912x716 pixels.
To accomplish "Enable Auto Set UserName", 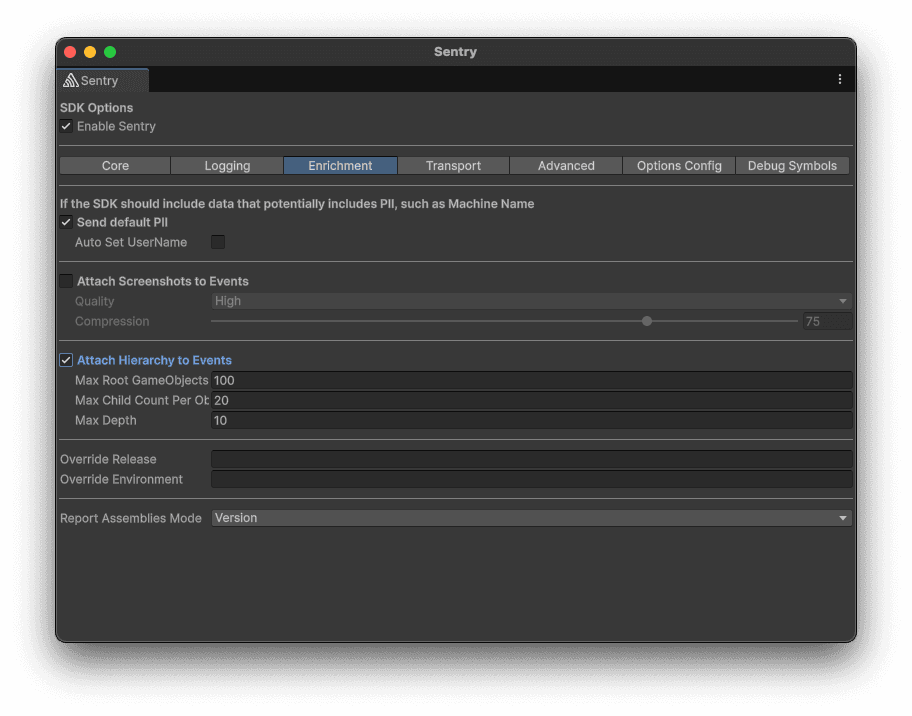I will tap(218, 241).
